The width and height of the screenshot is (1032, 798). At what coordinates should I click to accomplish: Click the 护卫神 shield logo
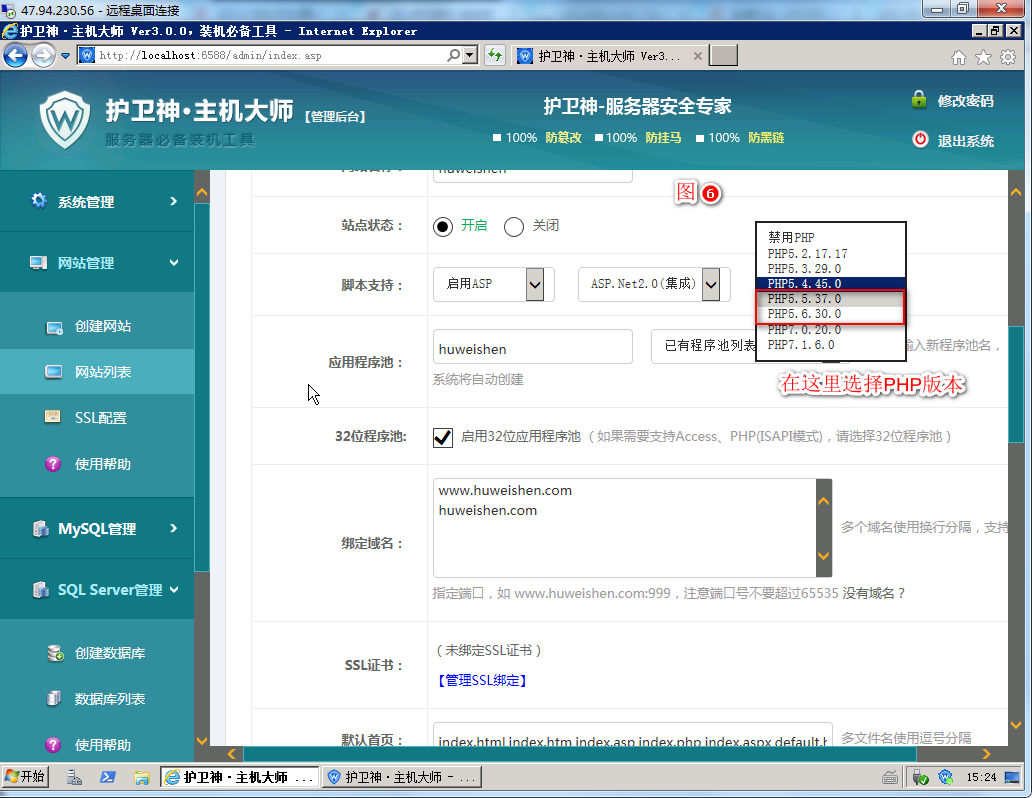coord(65,120)
